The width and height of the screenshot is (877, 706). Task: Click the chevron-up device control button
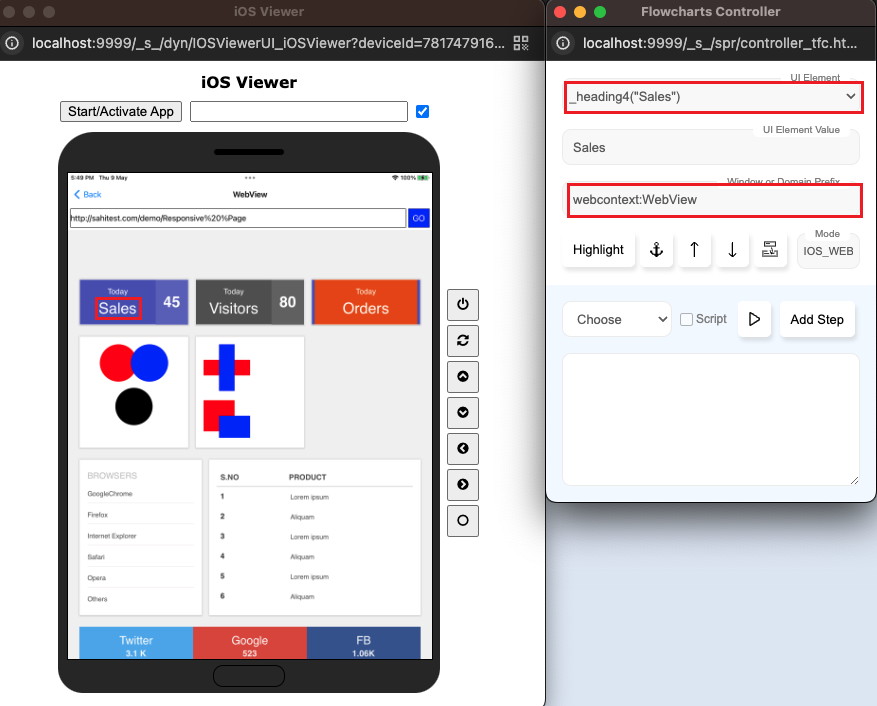(462, 377)
